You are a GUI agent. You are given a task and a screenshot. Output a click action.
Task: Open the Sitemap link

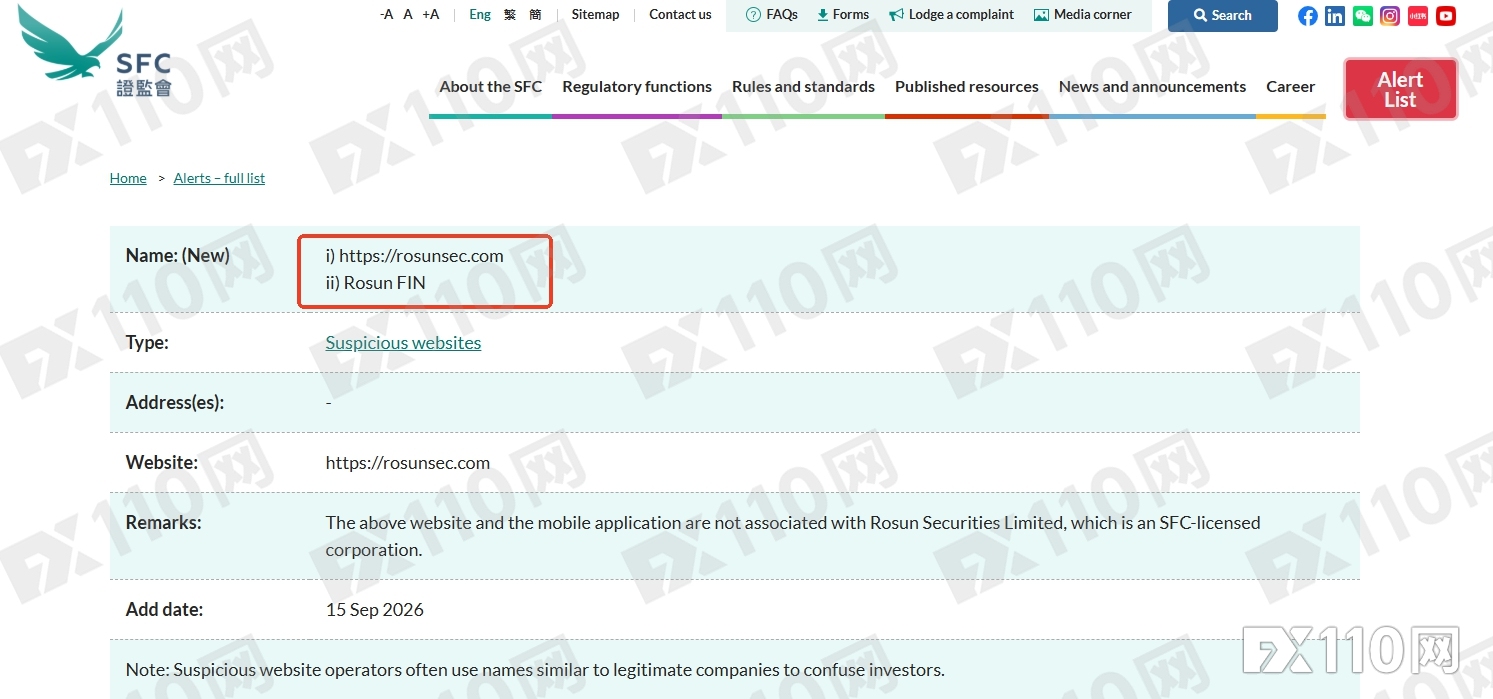pos(596,14)
